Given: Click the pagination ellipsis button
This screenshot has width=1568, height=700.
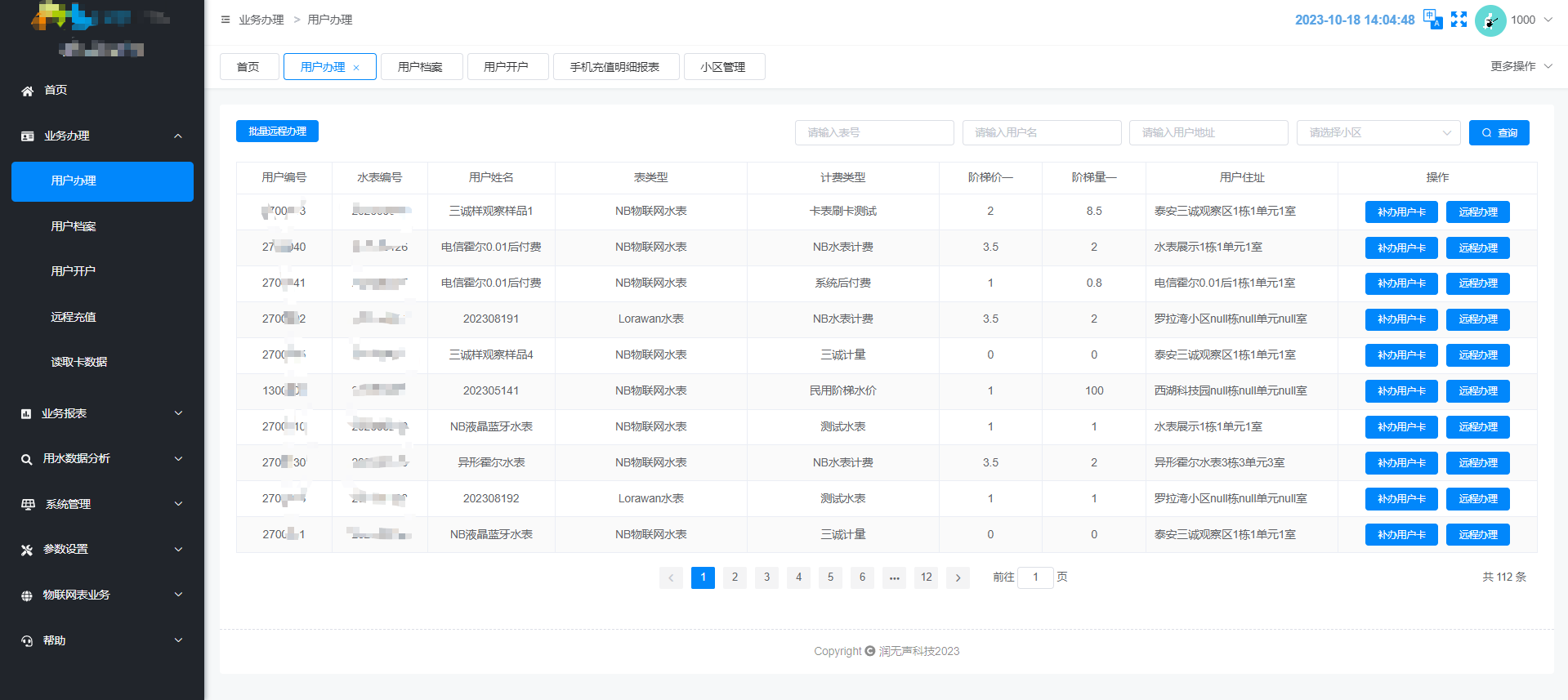Looking at the screenshot, I should tap(894, 577).
